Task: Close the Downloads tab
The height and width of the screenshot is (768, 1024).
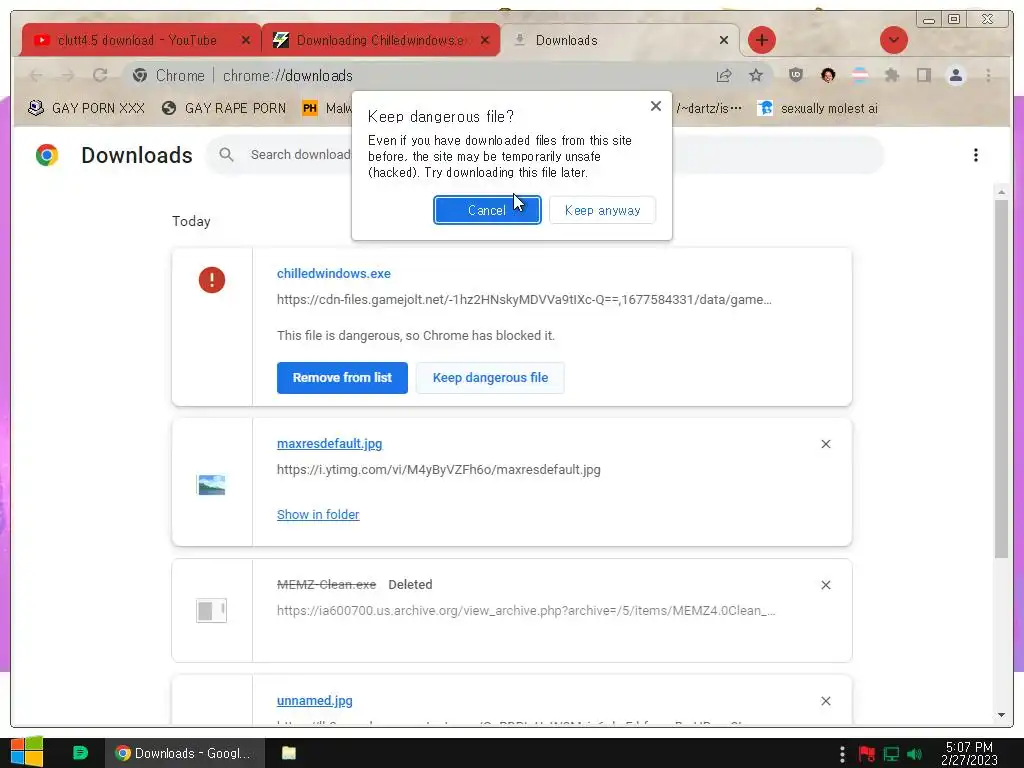Action: tap(724, 40)
